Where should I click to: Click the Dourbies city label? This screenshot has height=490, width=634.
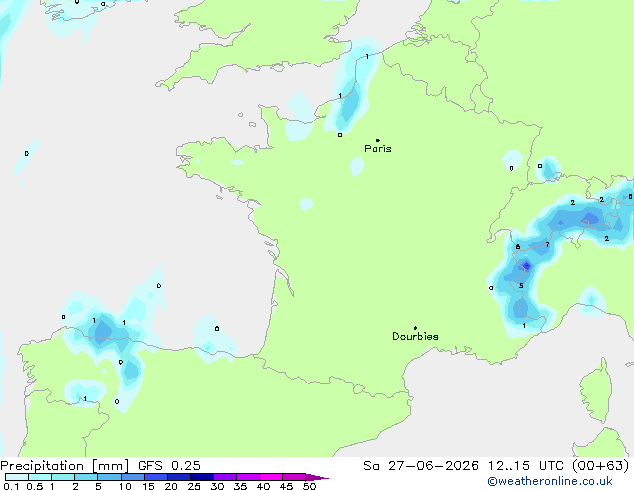click(415, 336)
